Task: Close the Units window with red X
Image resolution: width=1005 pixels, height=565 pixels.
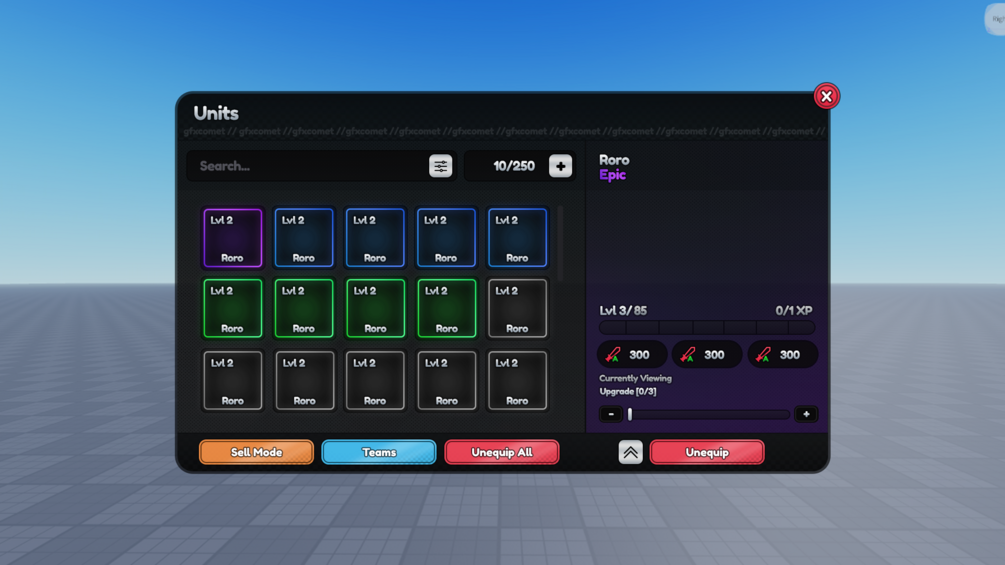Action: click(826, 96)
